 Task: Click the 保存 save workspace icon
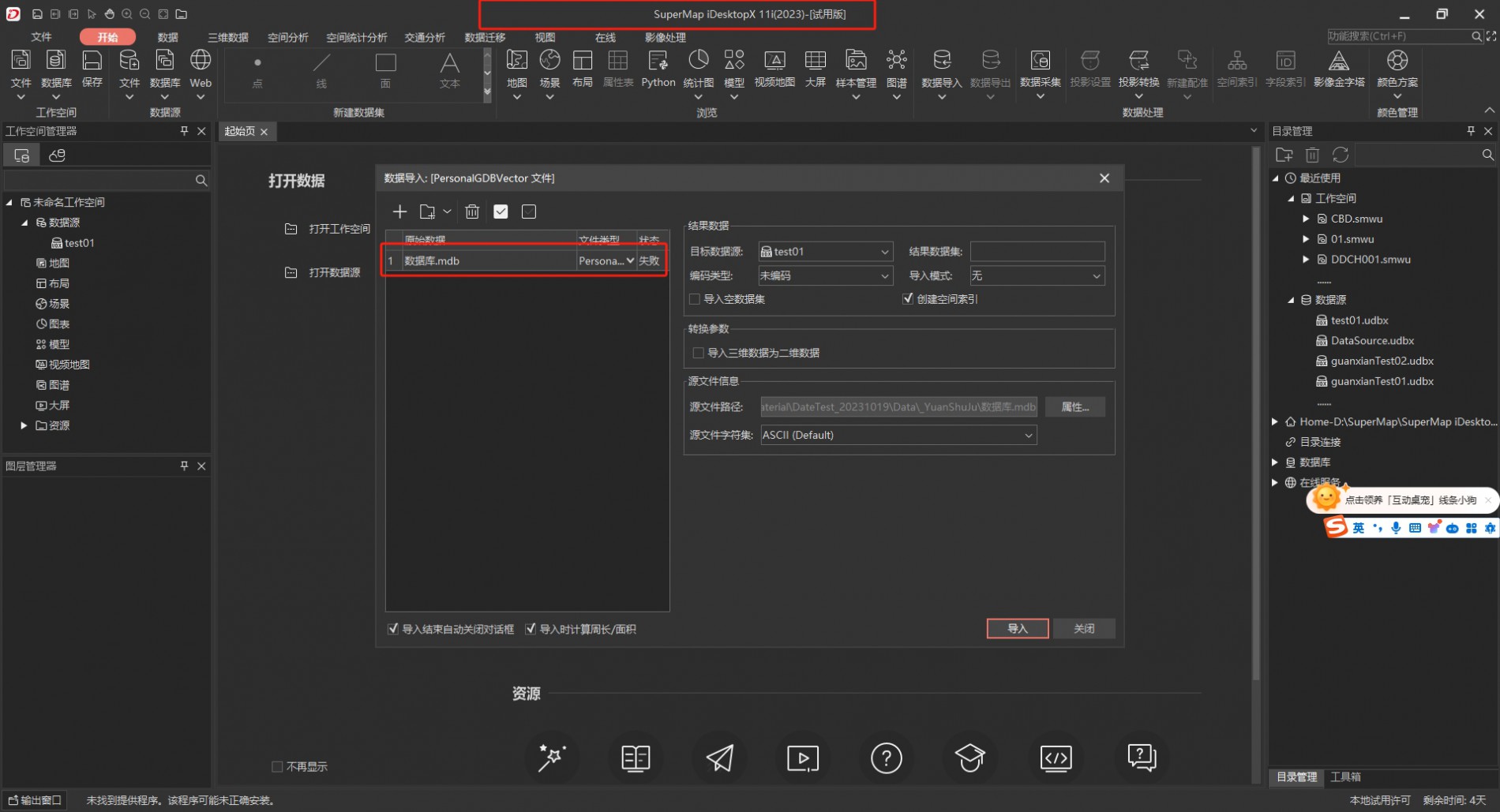[x=92, y=61]
